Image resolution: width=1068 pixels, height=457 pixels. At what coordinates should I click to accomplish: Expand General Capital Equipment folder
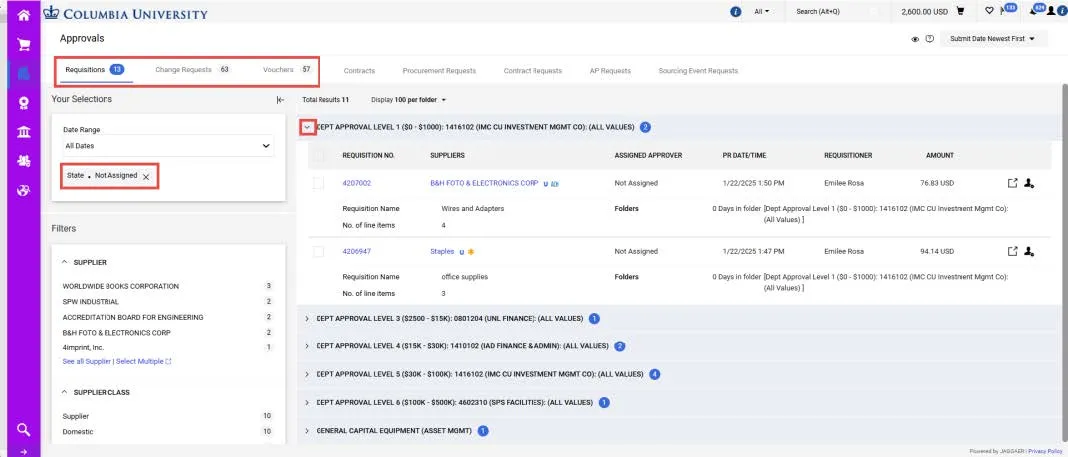tap(307, 431)
